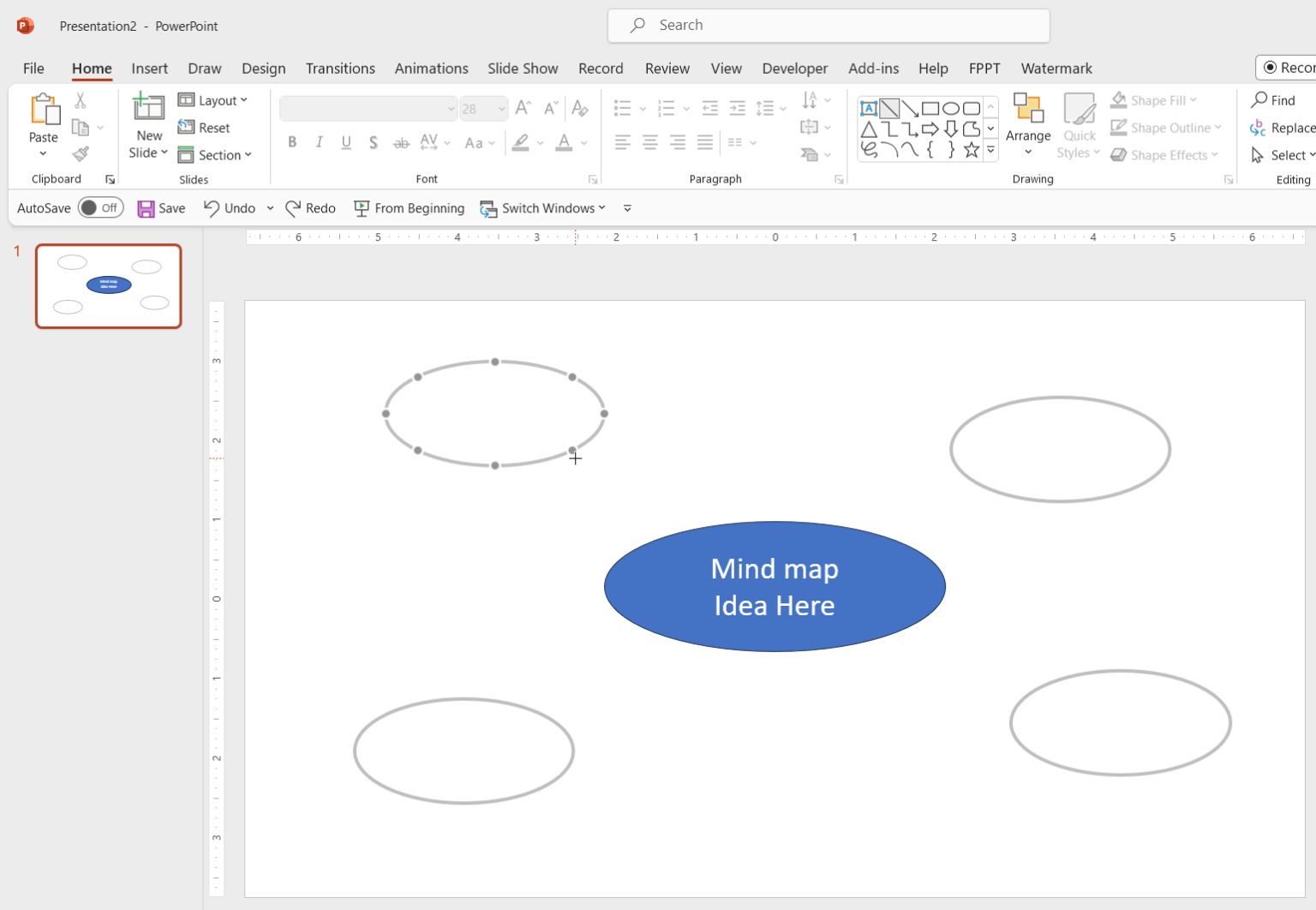The image size is (1316, 910).
Task: Start slideshow From Beginning
Action: point(410,207)
